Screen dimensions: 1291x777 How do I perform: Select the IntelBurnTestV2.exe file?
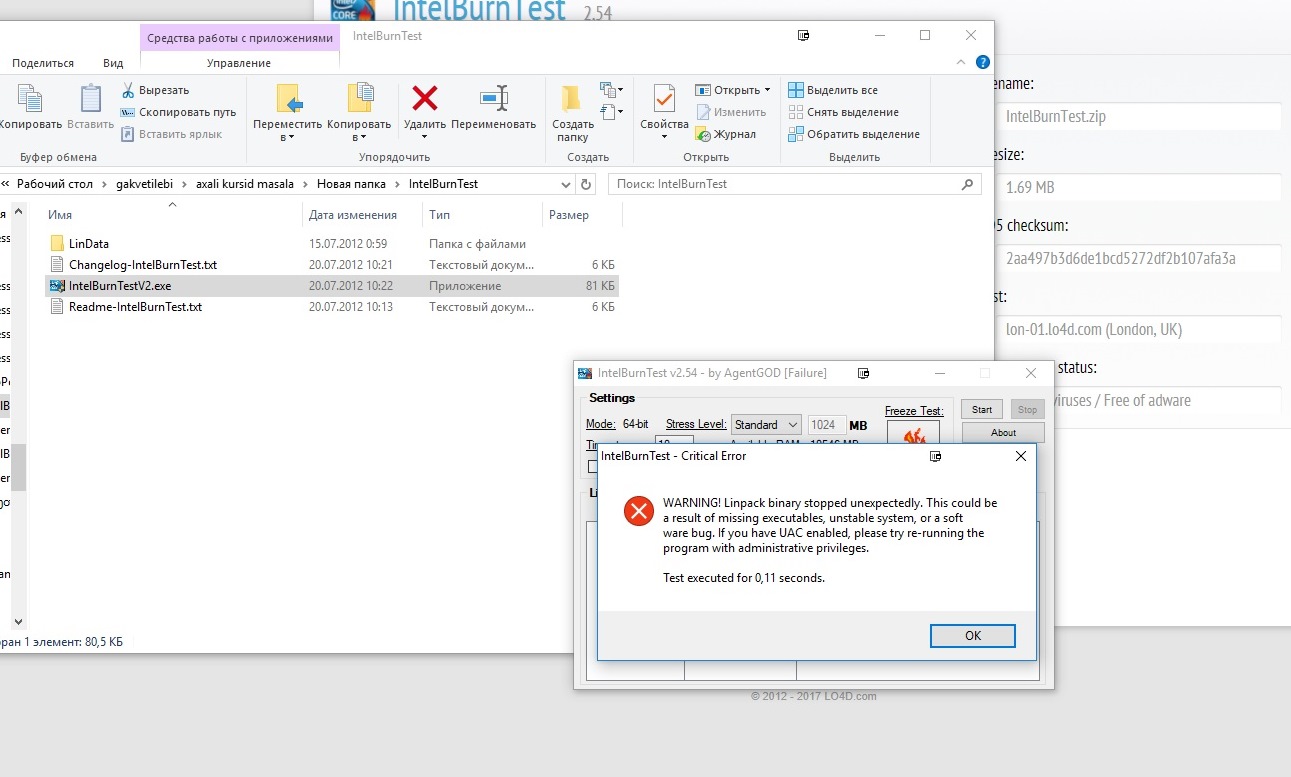332,286
